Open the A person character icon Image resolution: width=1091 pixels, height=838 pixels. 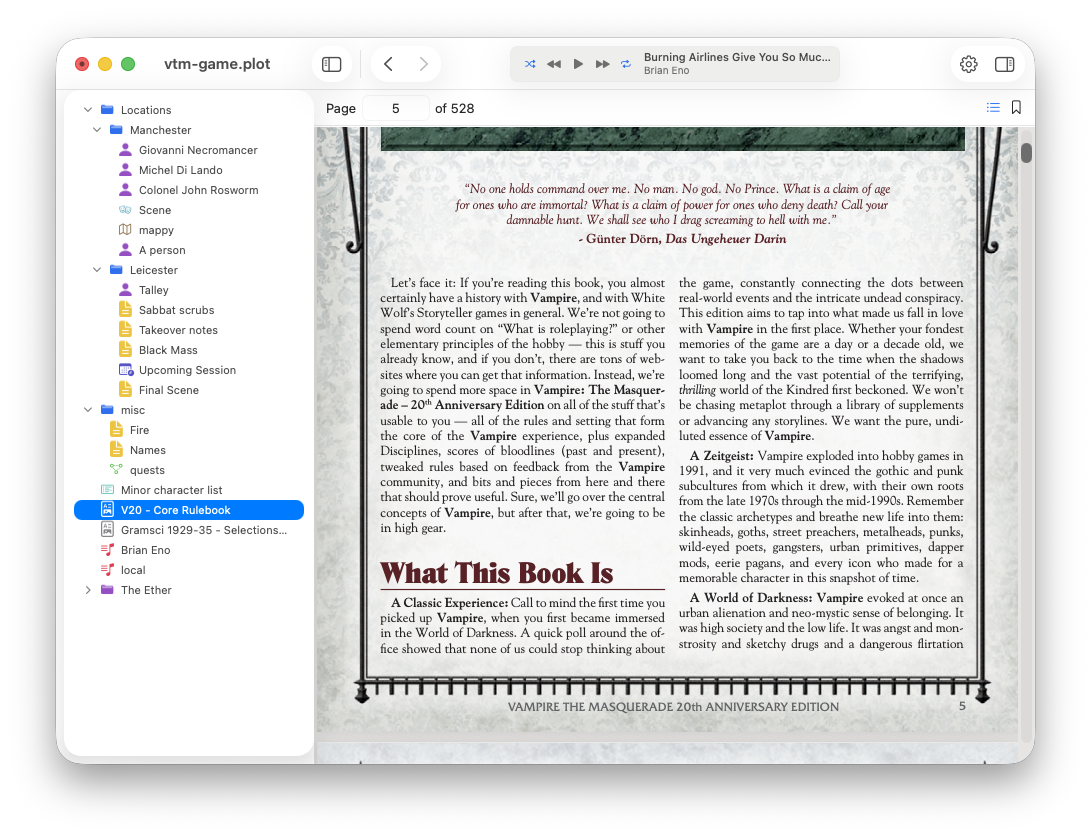coord(125,250)
